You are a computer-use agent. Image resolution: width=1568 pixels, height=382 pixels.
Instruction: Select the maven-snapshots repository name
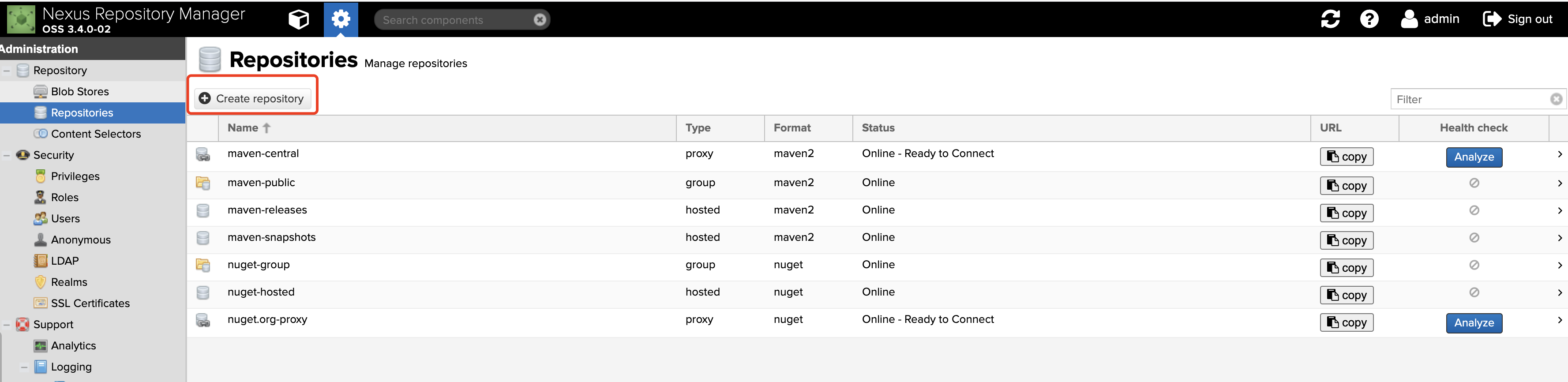[x=271, y=237]
